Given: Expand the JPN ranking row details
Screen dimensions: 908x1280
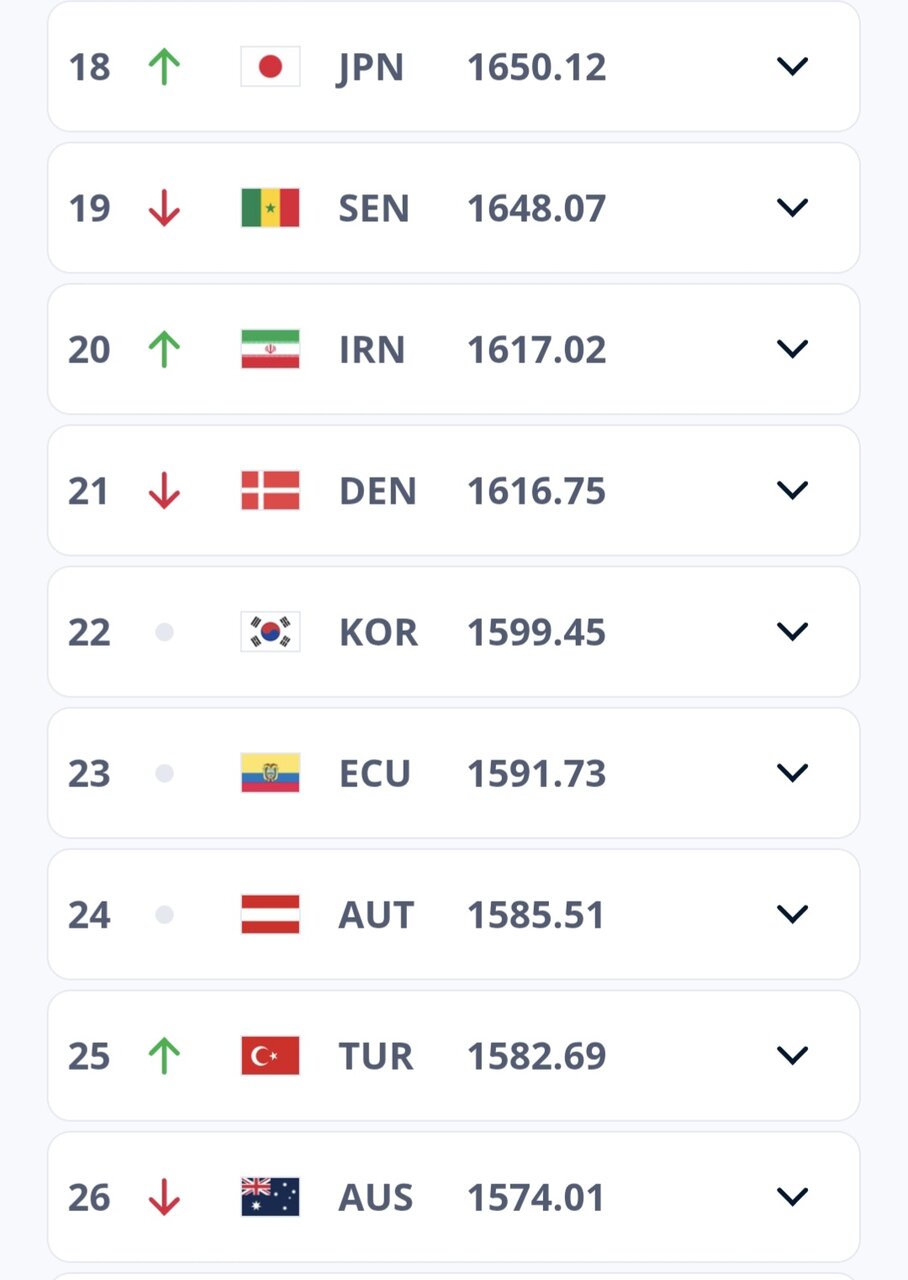Looking at the screenshot, I should (792, 66).
